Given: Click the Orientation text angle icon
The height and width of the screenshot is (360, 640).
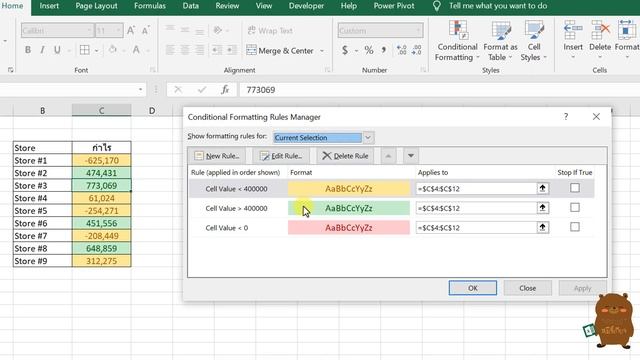Looking at the screenshot, I should point(218,30).
